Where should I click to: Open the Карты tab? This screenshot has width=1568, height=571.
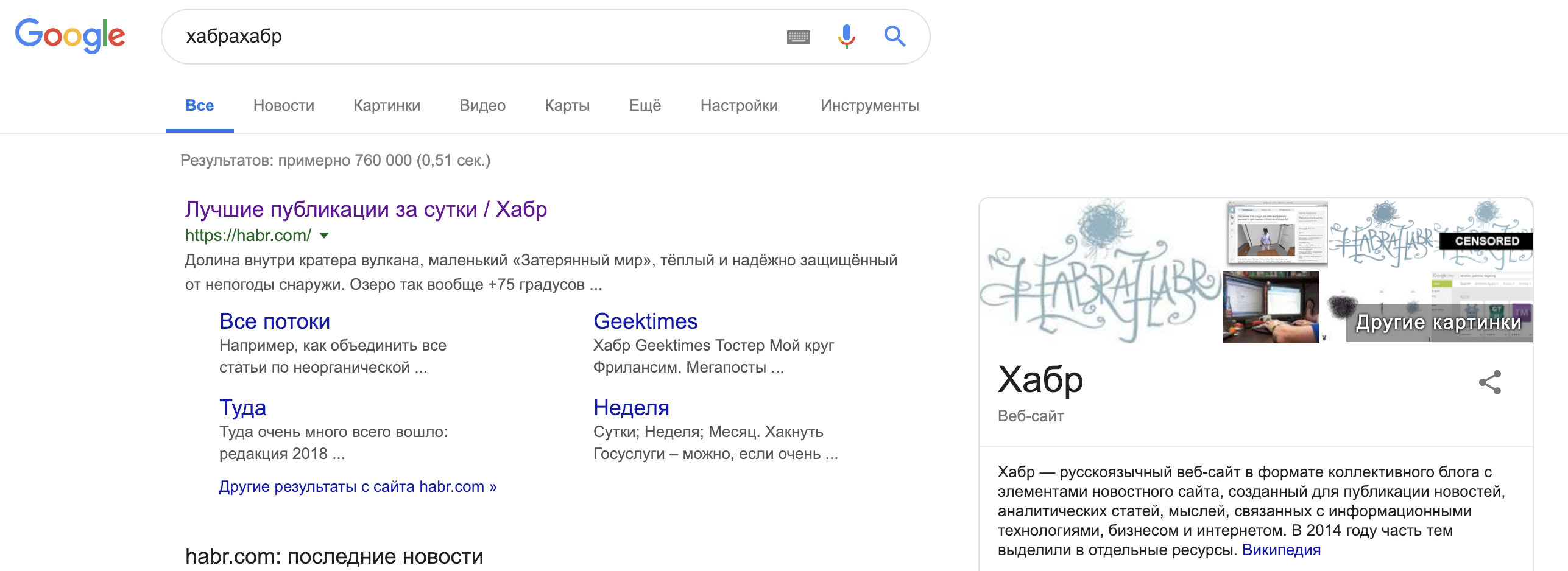tap(567, 105)
